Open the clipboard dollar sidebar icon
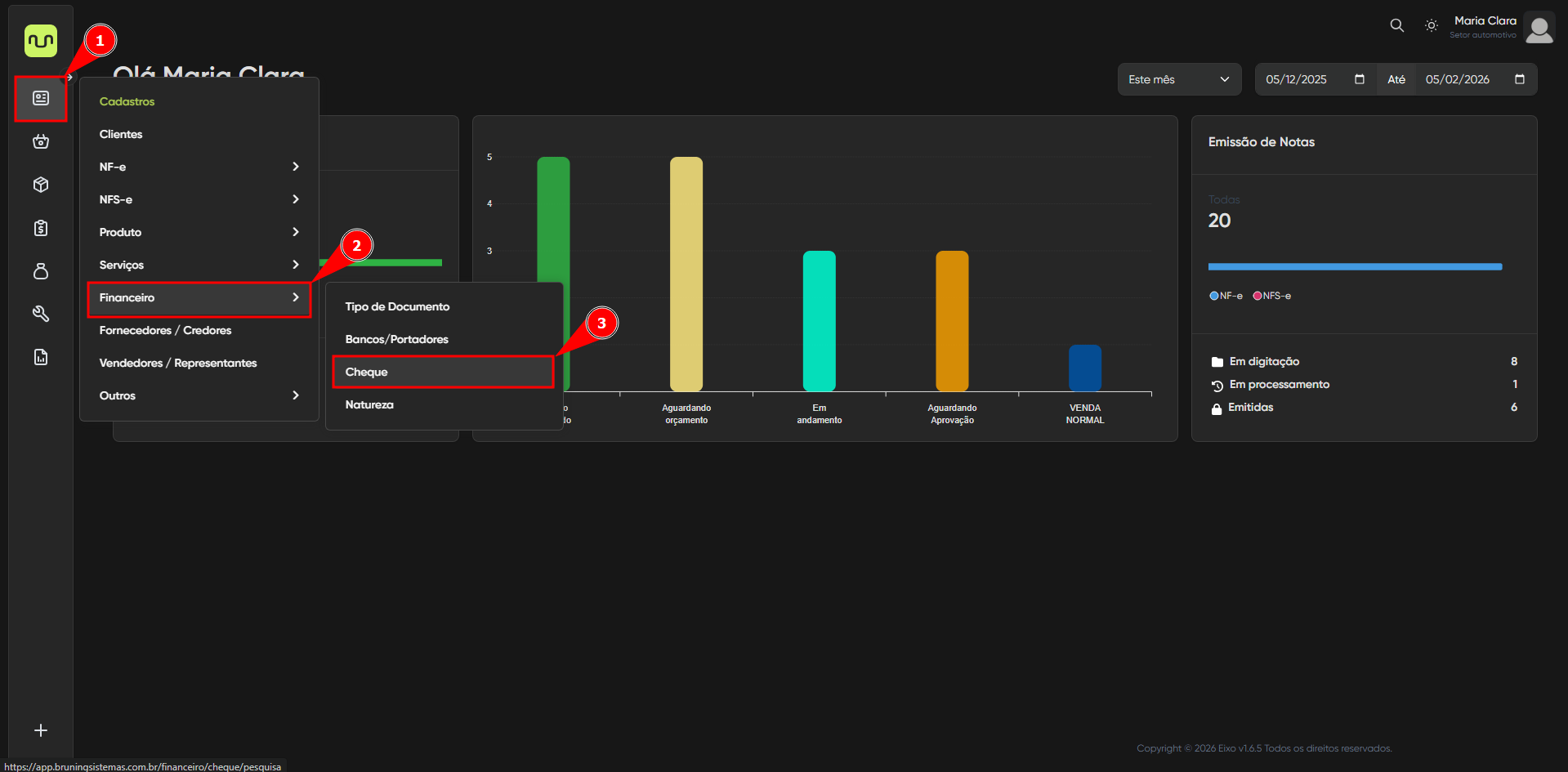Image resolution: width=1568 pixels, height=772 pixels. coord(41,228)
